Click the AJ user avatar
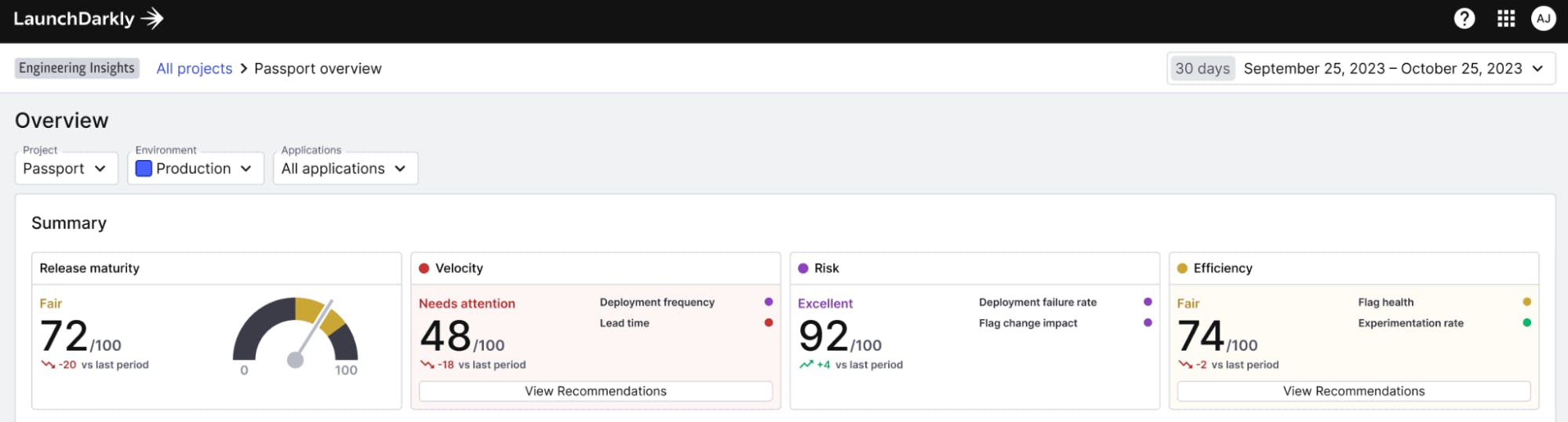Screen dimensions: 1568x422 click(1543, 18)
